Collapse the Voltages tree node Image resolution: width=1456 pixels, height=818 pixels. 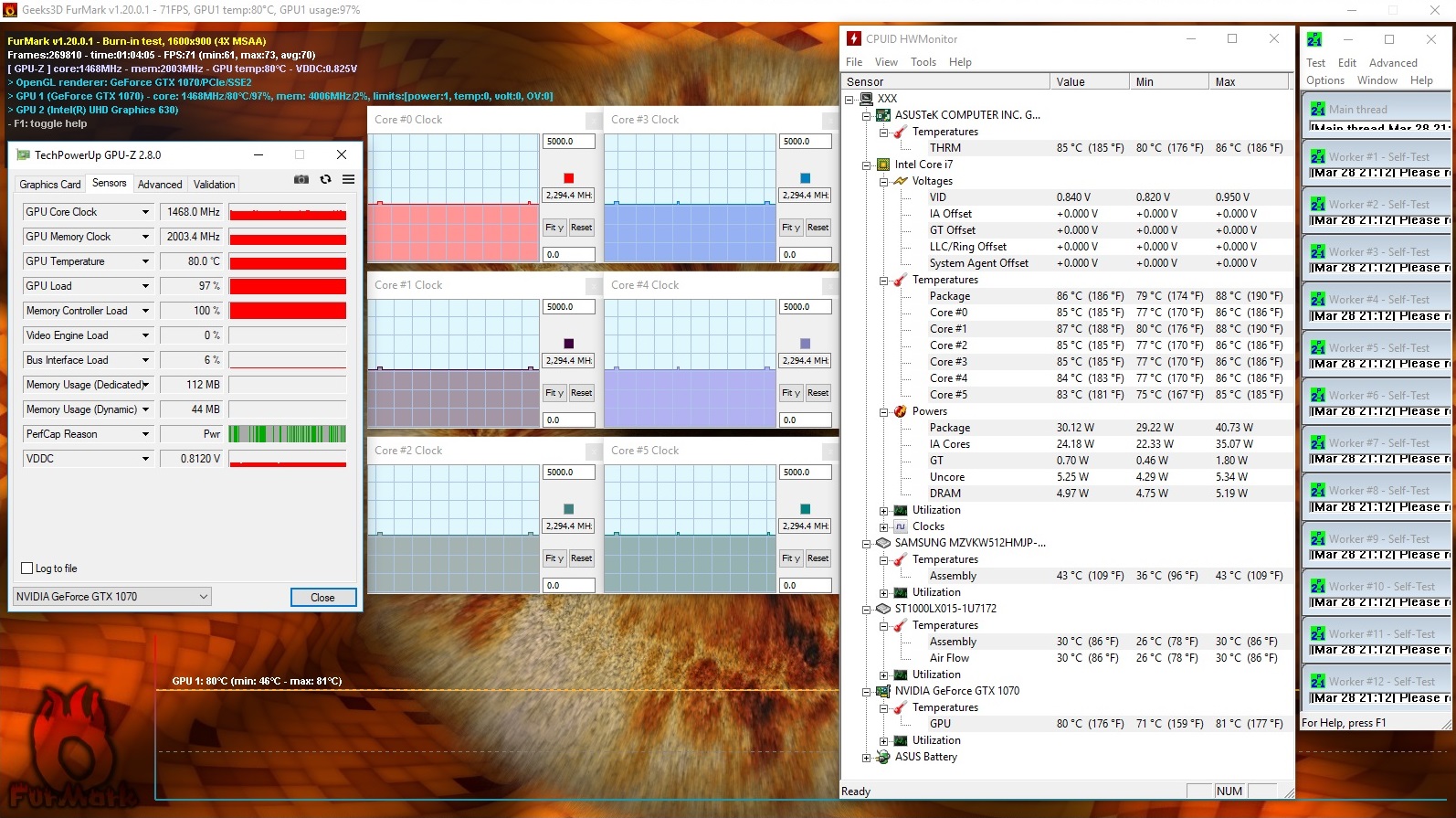pos(884,181)
